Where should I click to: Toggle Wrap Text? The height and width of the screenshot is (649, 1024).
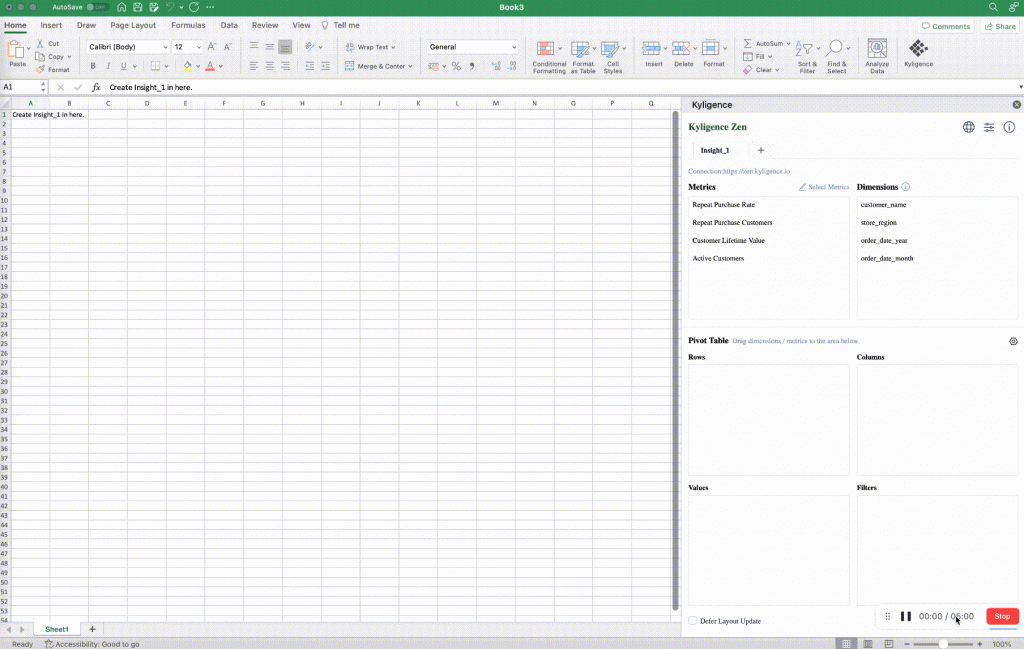point(370,47)
